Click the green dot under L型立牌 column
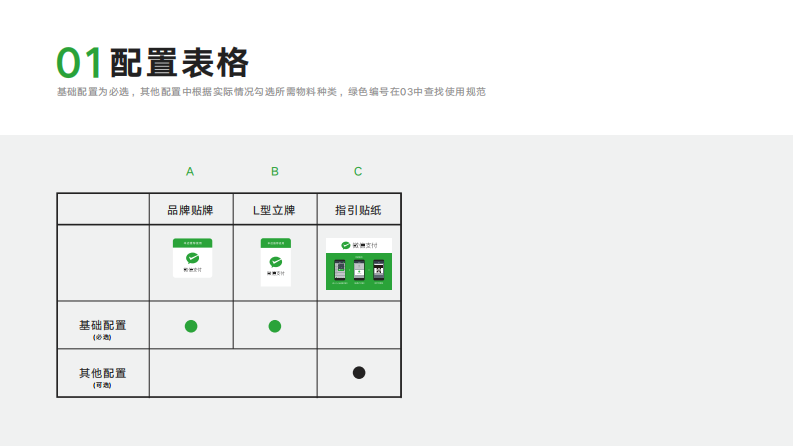793x446 pixels. tap(275, 326)
